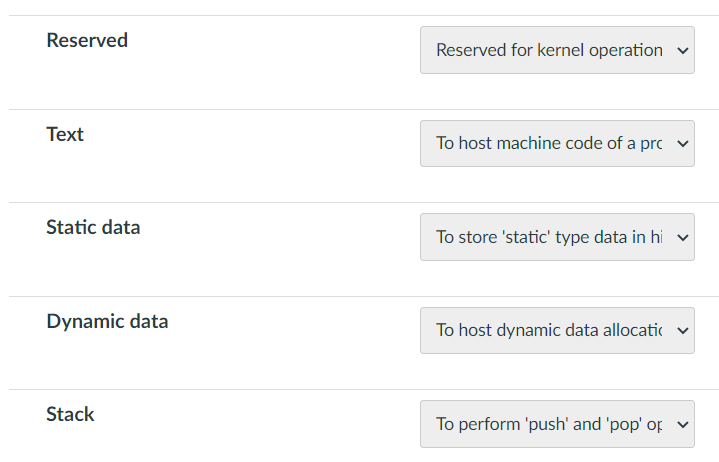
Task: Click the 'To host machine code' selected text
Action: (x=549, y=143)
